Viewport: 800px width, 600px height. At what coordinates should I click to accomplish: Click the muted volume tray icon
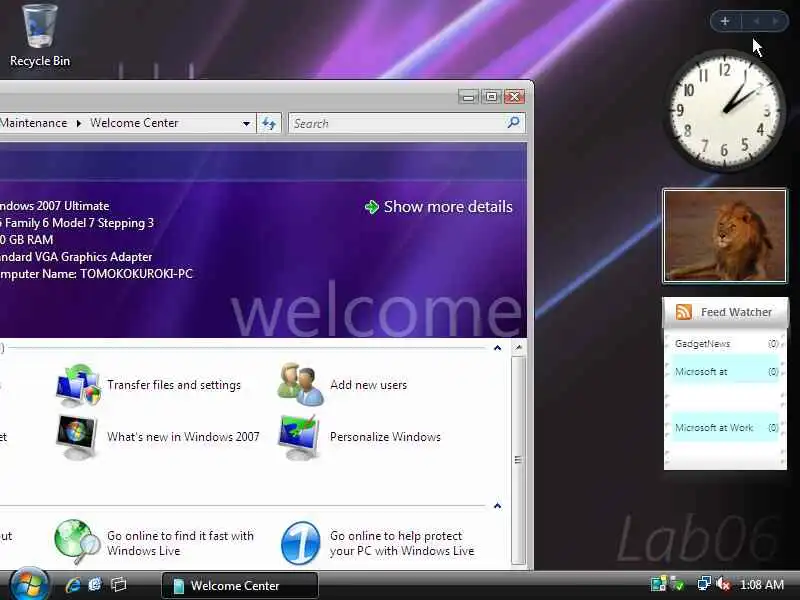[723, 584]
